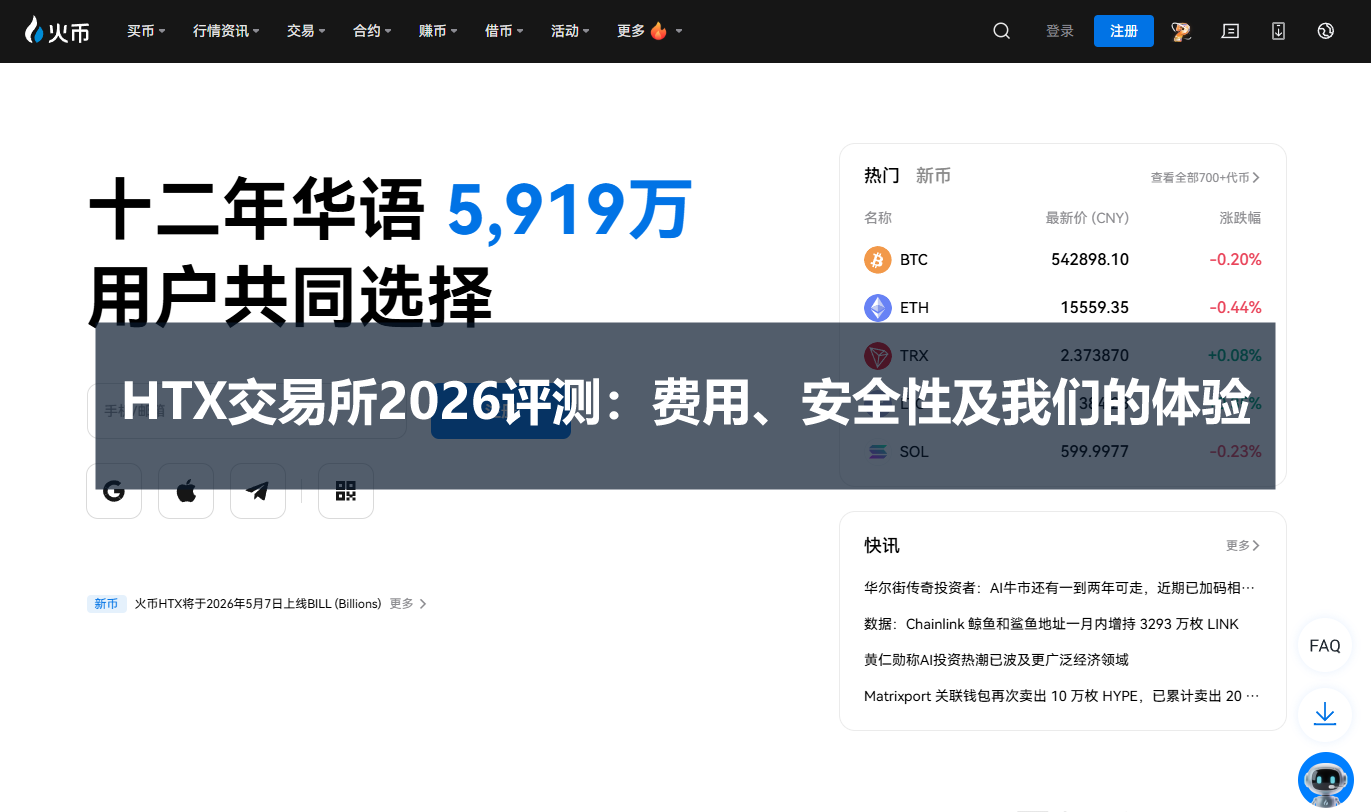Switch to the 热门 tab
The height and width of the screenshot is (812, 1371).
tap(882, 176)
